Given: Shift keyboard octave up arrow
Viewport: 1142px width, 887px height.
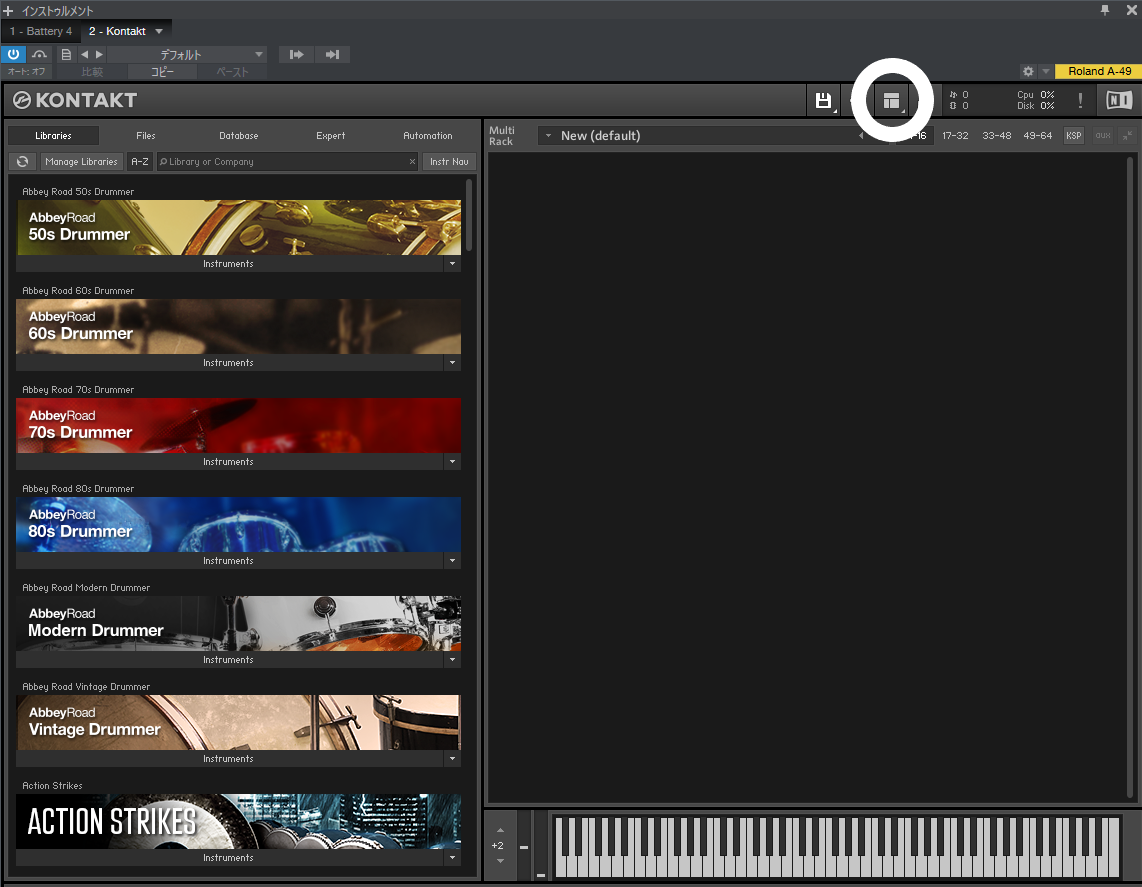Looking at the screenshot, I should (x=500, y=830).
